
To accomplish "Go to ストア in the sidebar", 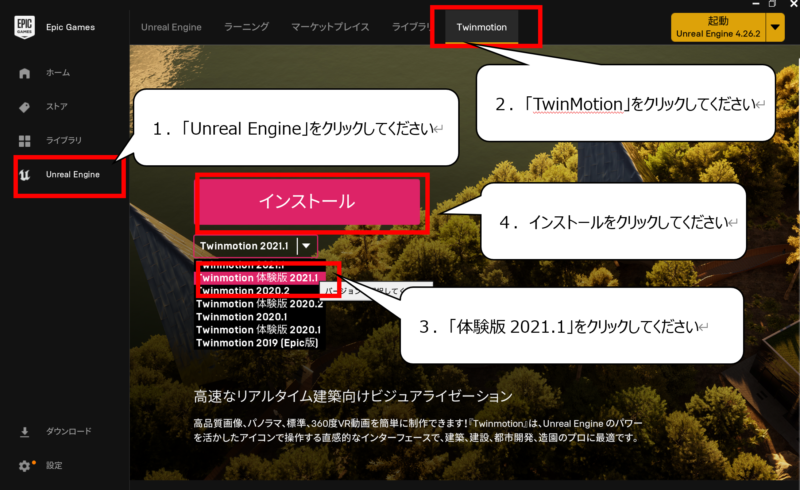I will (57, 107).
